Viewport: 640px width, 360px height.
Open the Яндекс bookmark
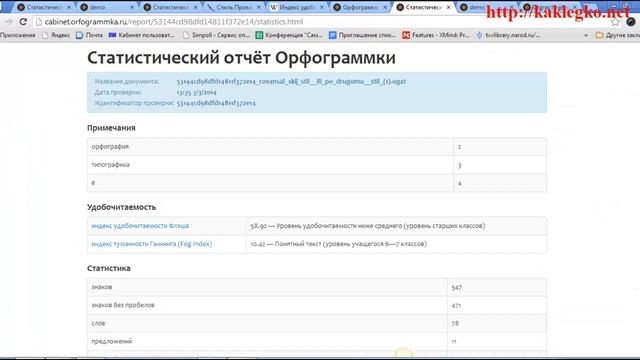(x=56, y=36)
